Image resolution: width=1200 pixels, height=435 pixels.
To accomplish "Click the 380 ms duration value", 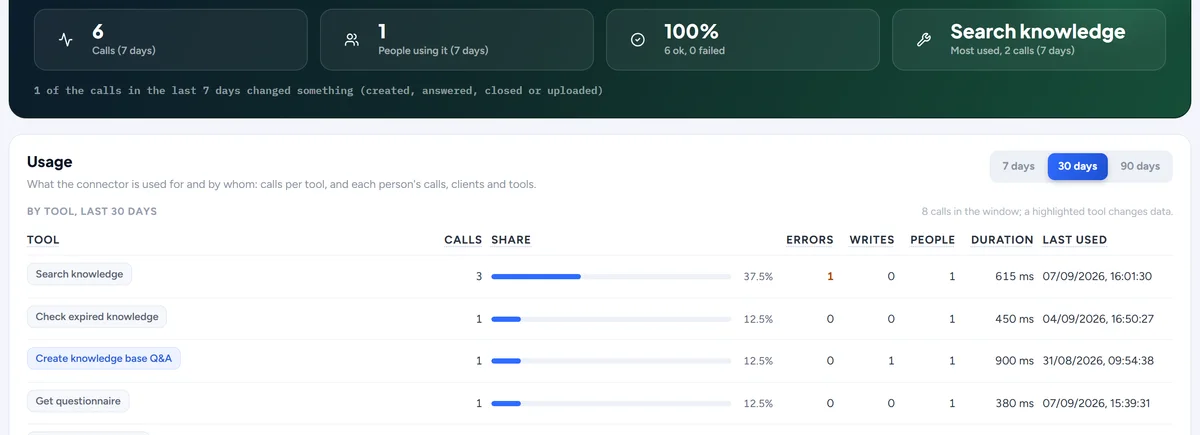I will point(1014,403).
